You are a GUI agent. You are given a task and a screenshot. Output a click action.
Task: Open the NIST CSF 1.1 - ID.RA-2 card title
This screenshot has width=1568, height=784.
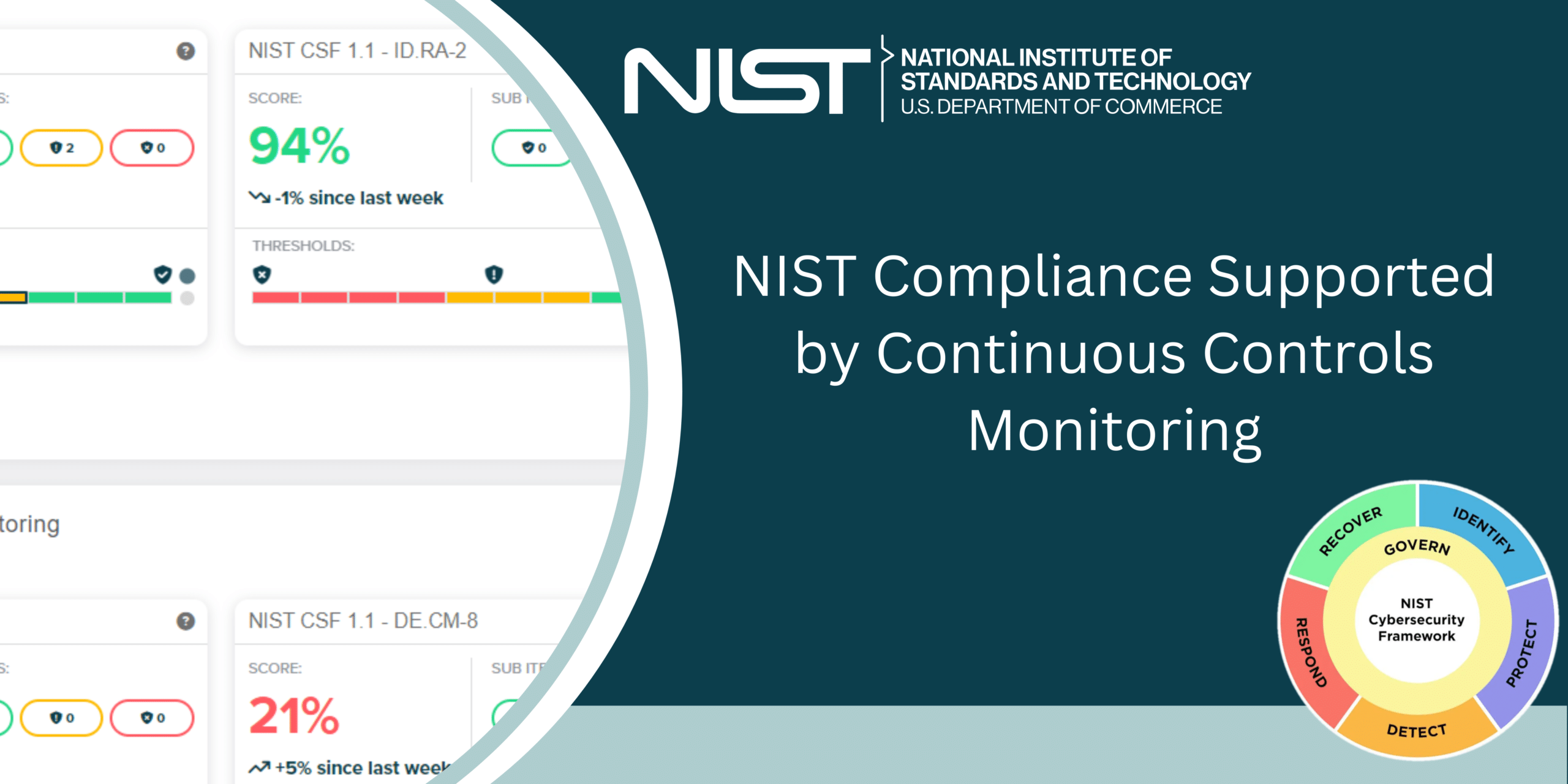coord(357,51)
